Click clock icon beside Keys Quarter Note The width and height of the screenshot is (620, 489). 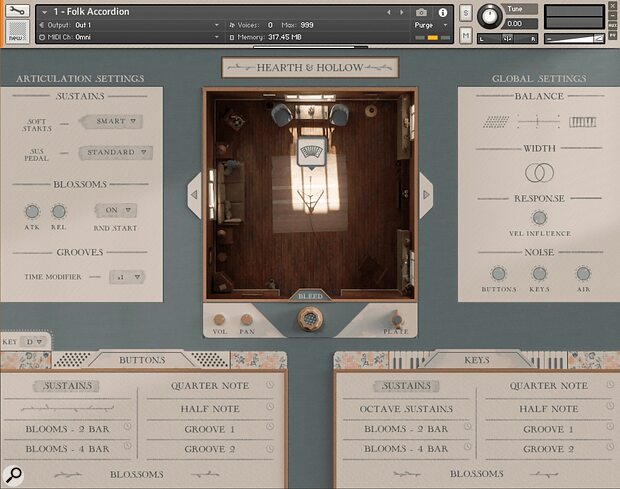coord(611,385)
